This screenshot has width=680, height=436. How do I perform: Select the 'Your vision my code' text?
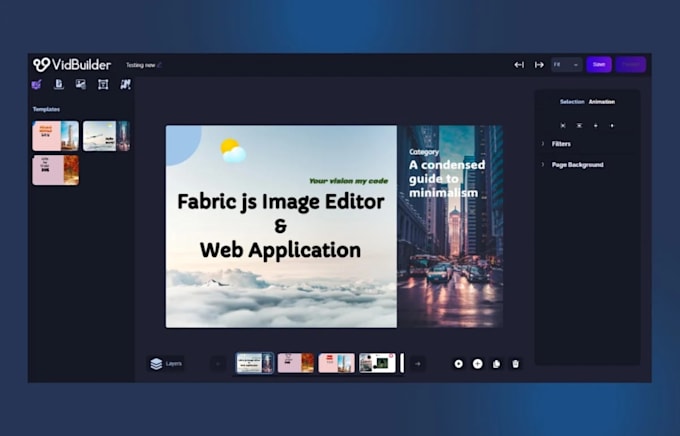tap(348, 181)
